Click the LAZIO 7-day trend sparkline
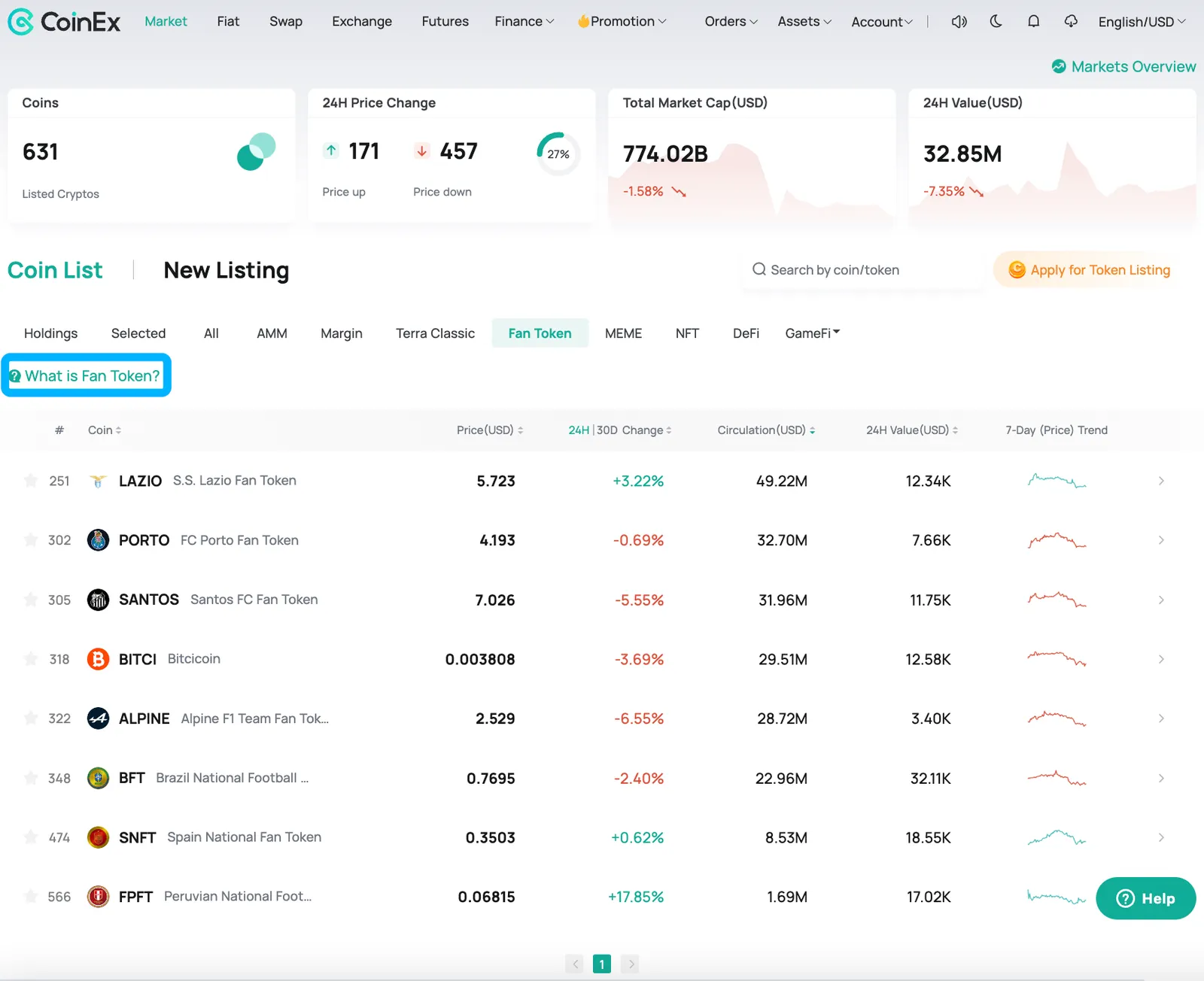 tap(1057, 480)
